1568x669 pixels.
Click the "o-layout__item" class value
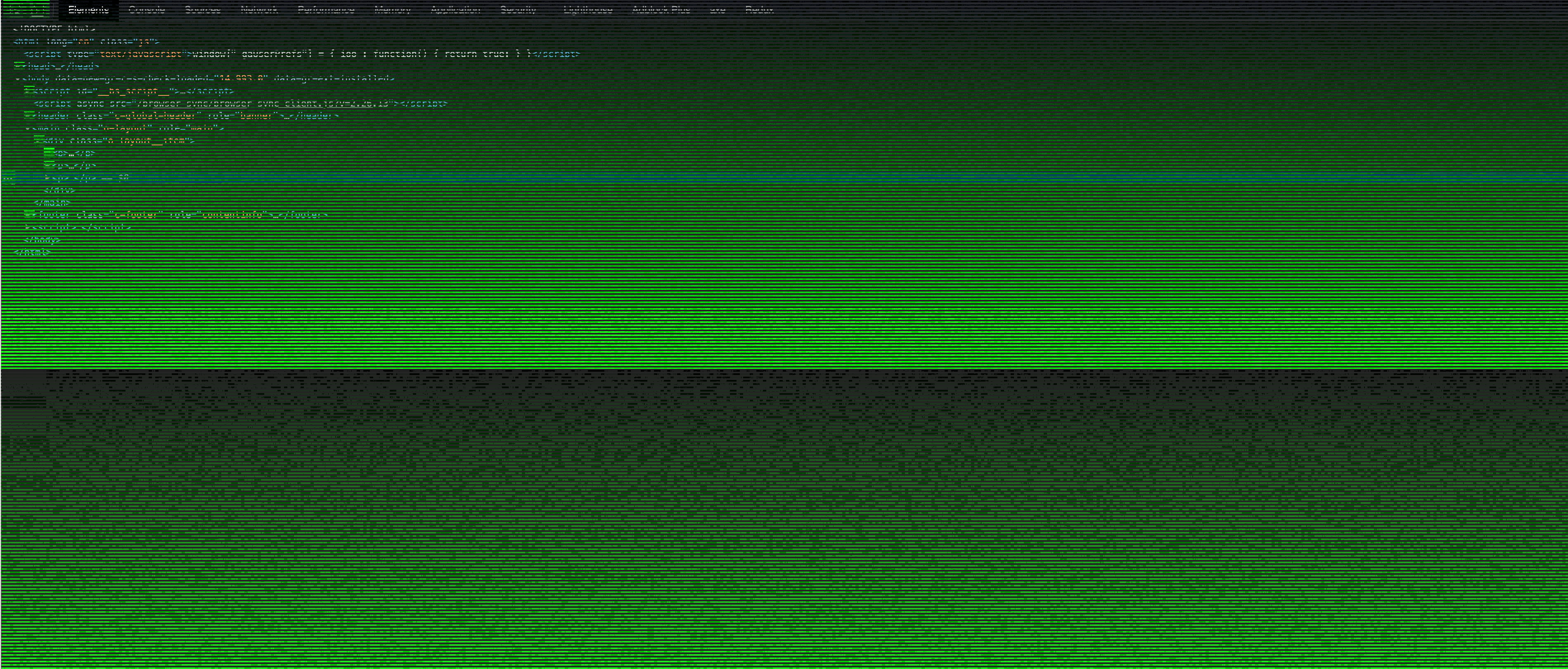coord(146,141)
